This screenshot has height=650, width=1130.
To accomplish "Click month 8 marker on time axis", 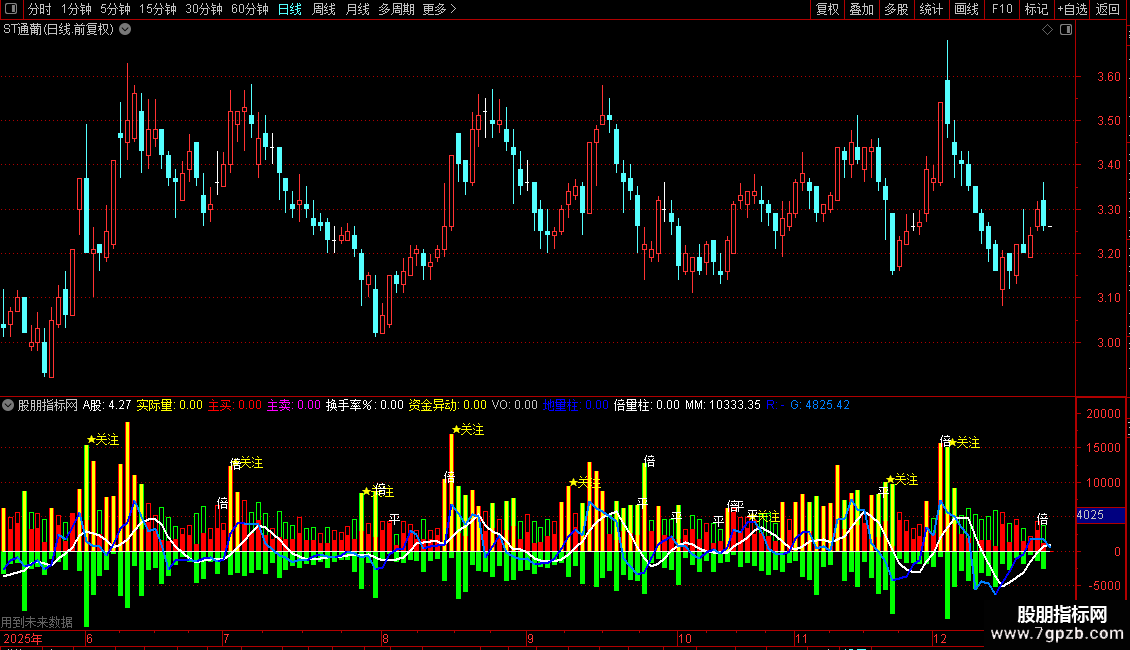I will click(x=386, y=638).
